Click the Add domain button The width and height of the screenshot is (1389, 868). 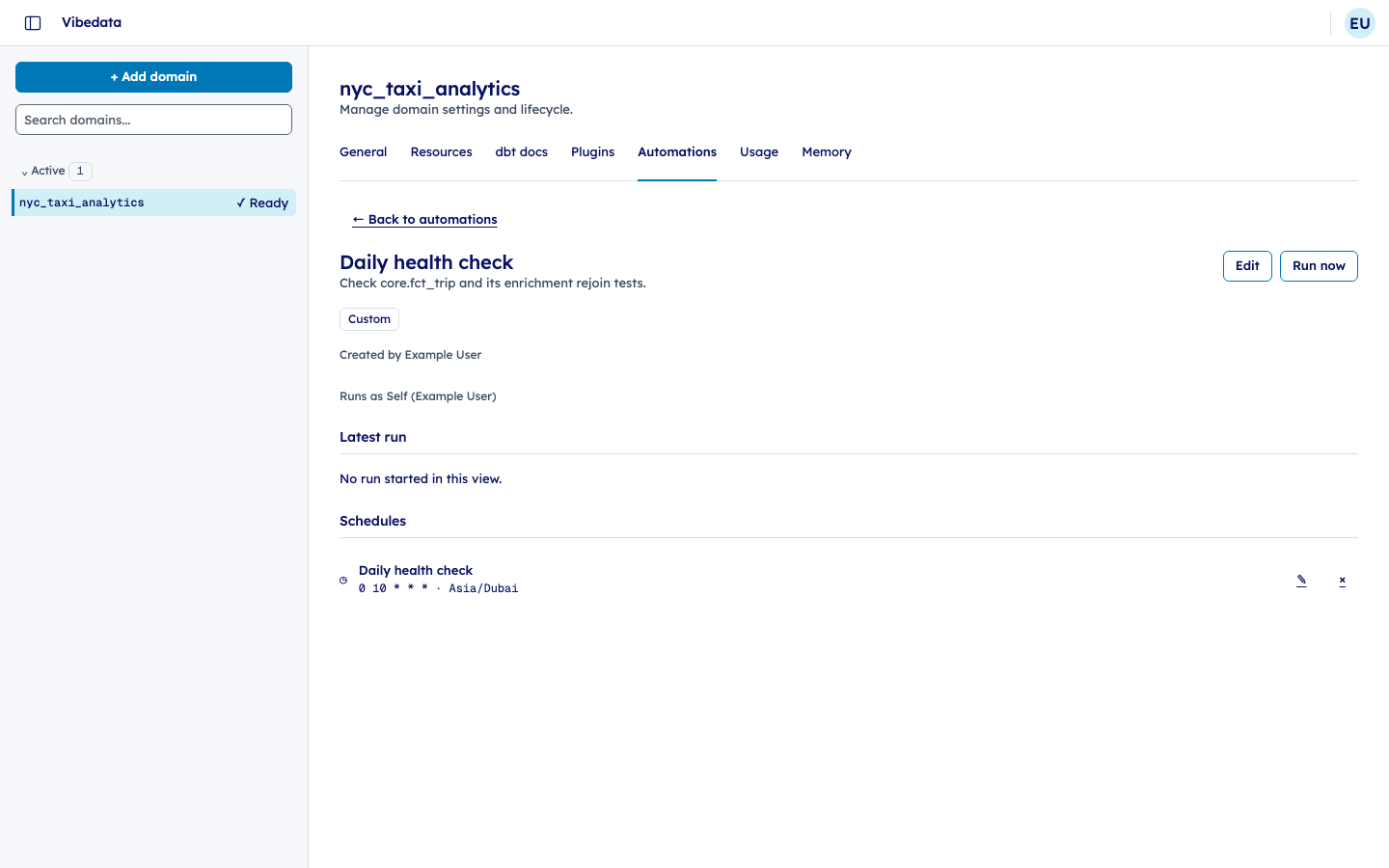click(x=153, y=77)
